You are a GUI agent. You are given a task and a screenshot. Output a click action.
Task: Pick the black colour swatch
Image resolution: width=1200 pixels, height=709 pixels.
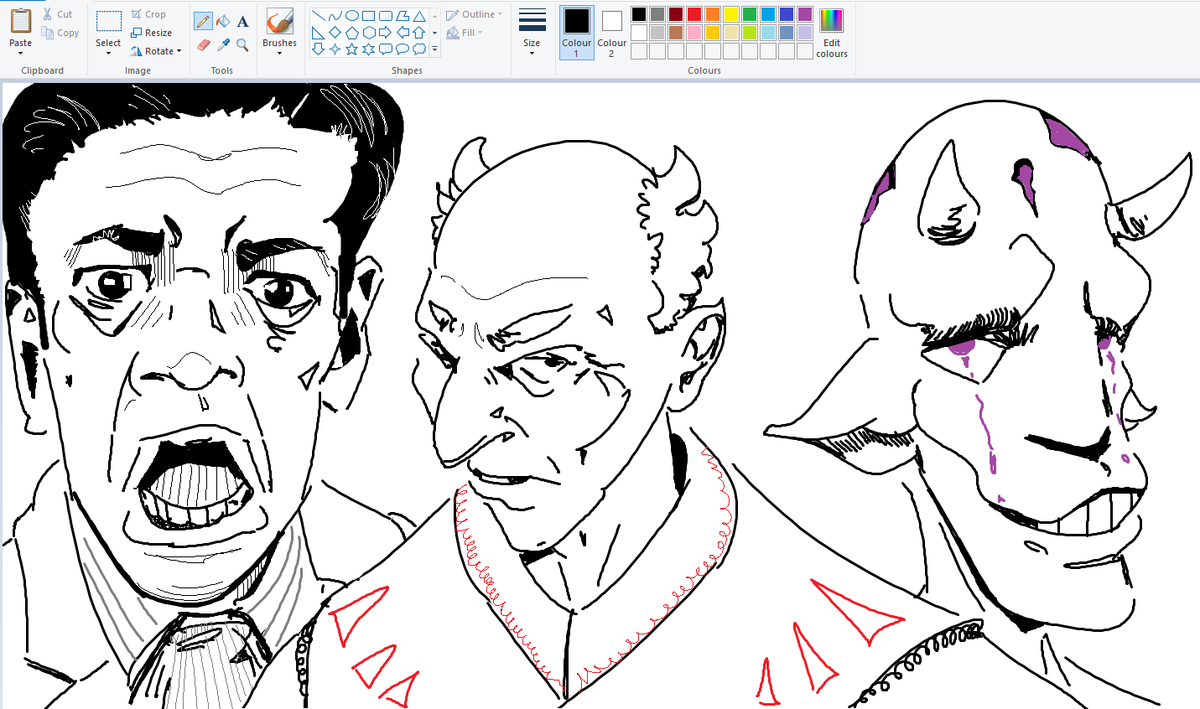tap(638, 14)
